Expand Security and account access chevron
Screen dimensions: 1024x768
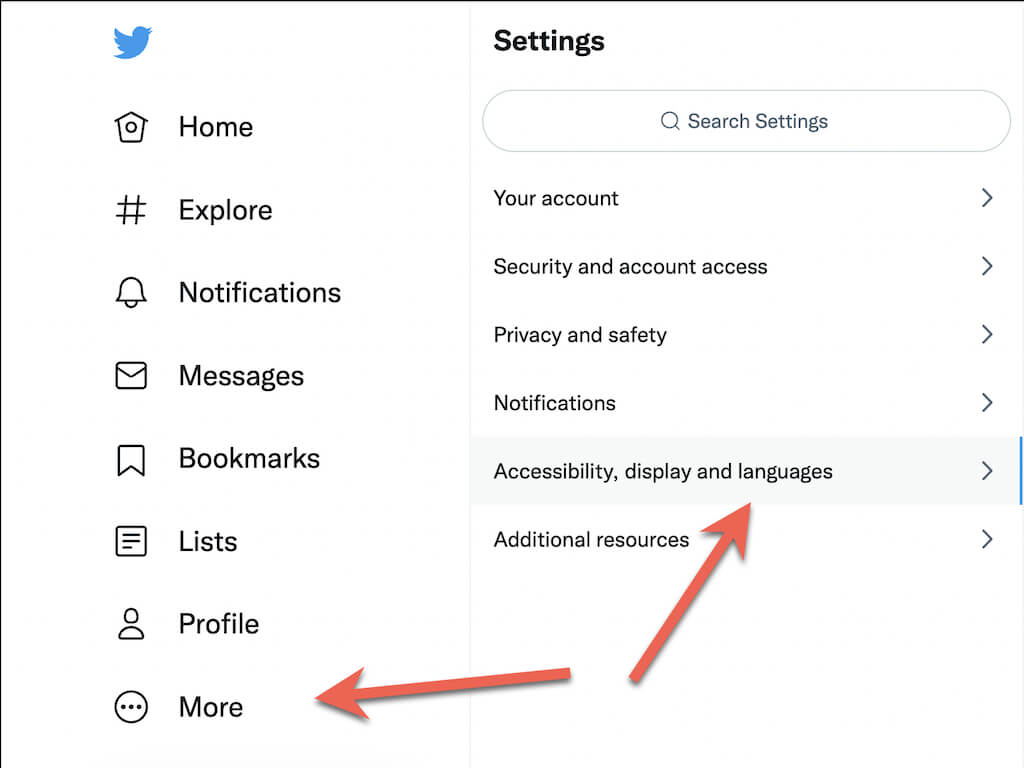pos(987,266)
